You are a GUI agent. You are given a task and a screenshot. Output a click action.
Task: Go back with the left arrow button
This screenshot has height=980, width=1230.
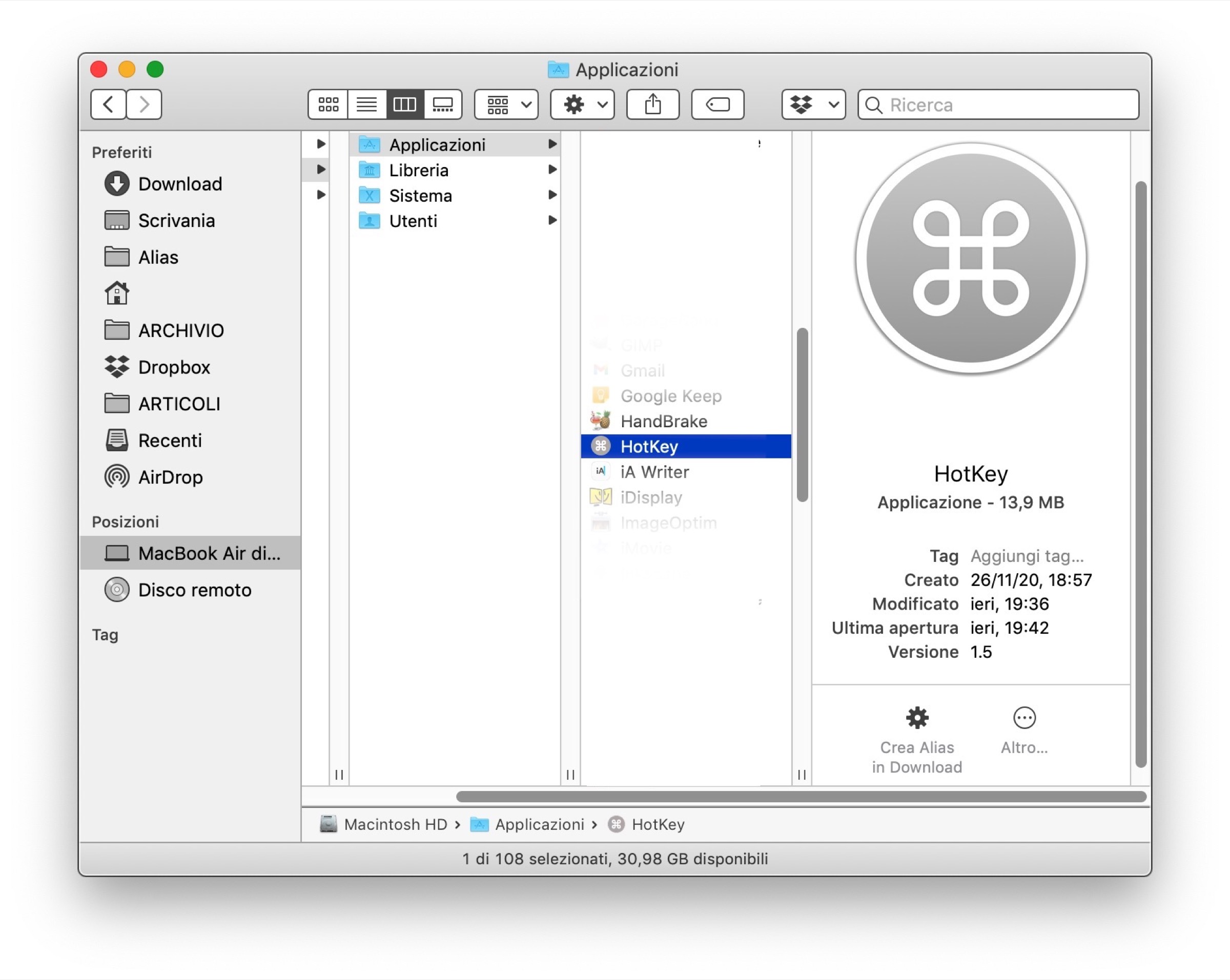coord(109,105)
